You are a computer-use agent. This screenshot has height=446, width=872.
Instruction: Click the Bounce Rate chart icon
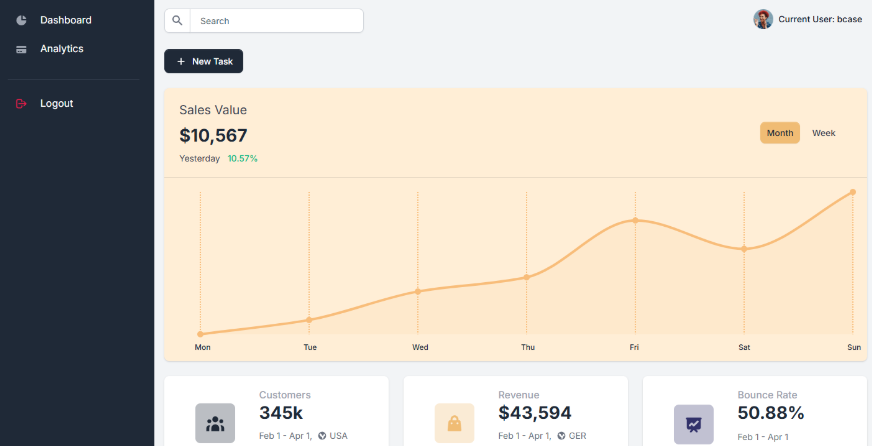(693, 424)
